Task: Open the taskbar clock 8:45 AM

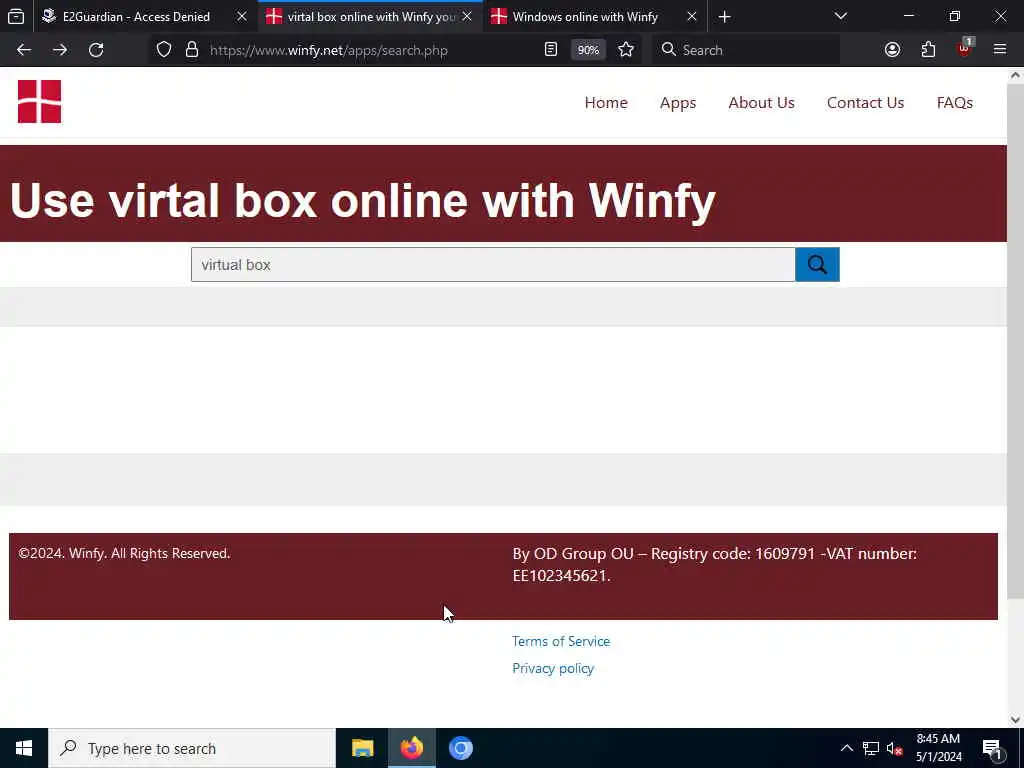Action: (938, 748)
